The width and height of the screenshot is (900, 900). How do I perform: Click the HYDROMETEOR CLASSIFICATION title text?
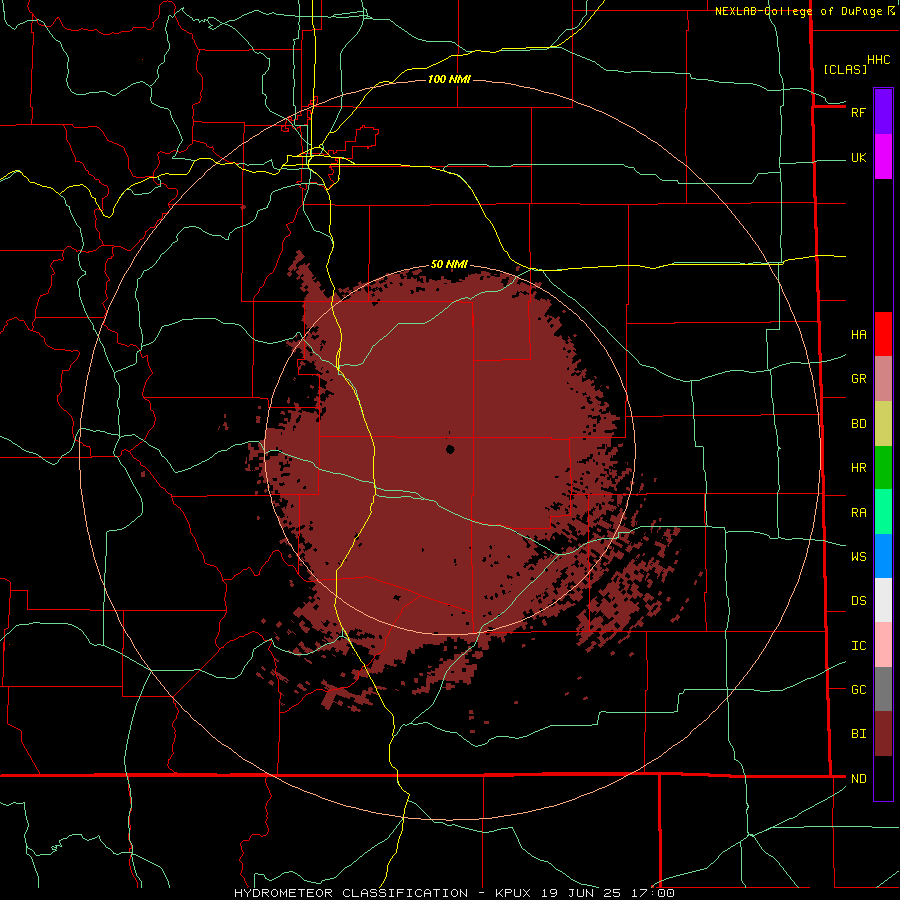point(351,893)
